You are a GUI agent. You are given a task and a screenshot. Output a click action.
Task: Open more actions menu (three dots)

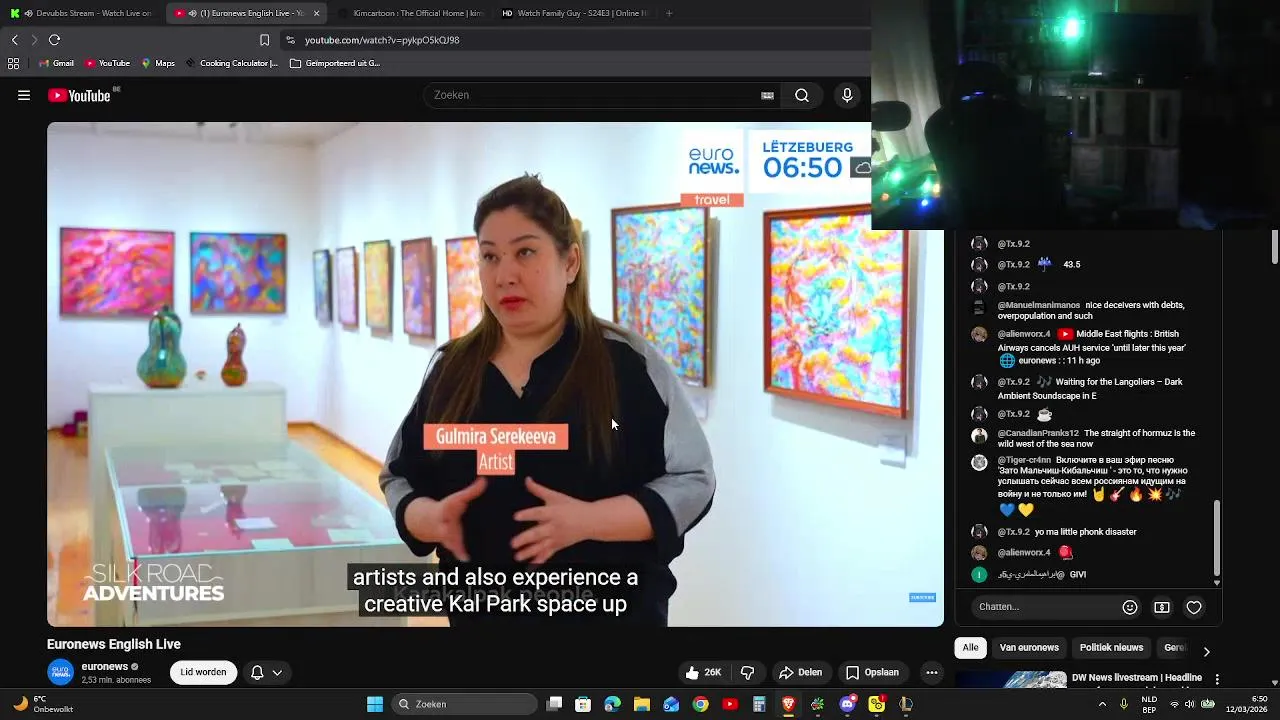932,672
